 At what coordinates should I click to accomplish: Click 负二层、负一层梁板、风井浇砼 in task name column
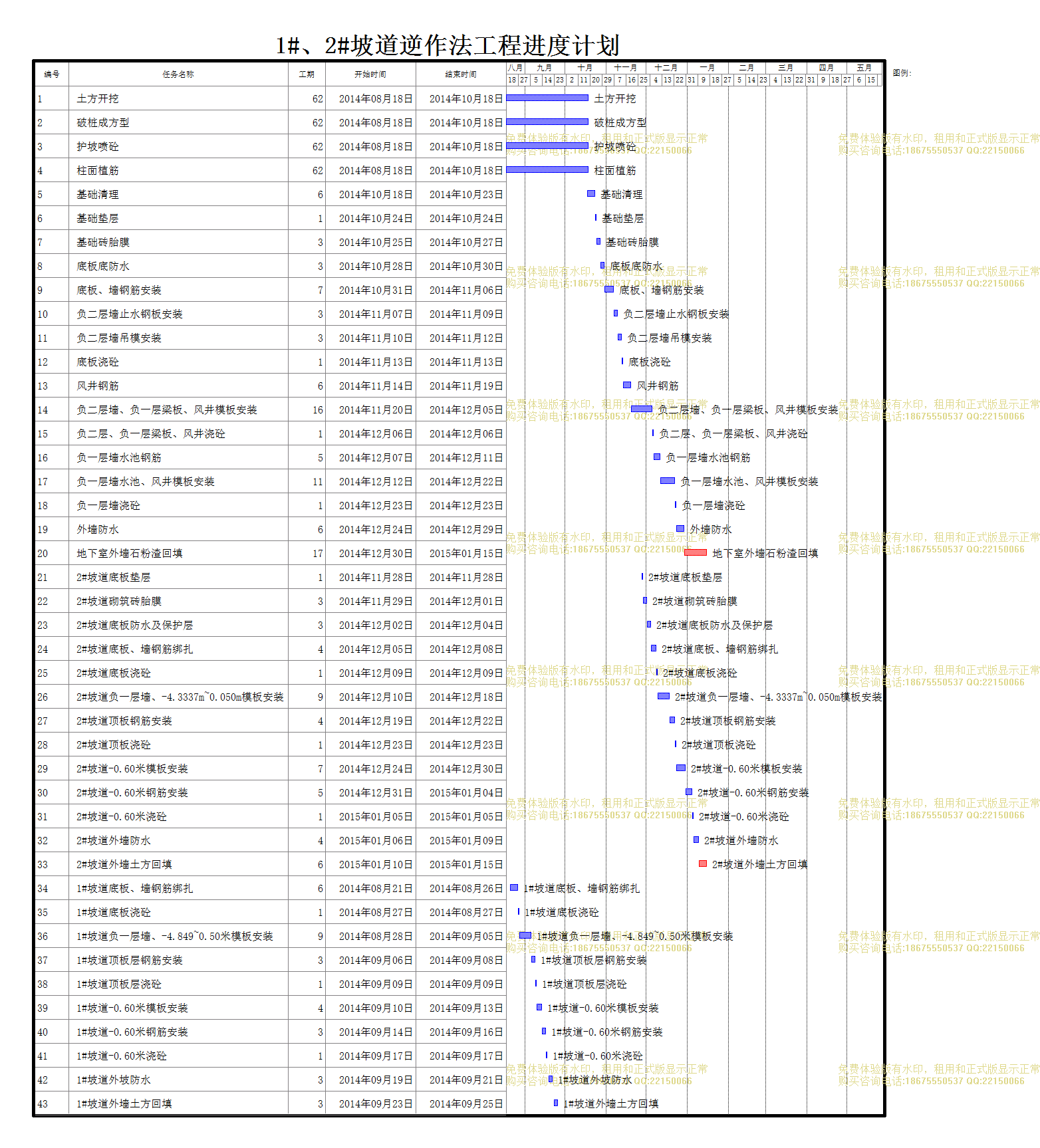pyautogui.click(x=151, y=433)
